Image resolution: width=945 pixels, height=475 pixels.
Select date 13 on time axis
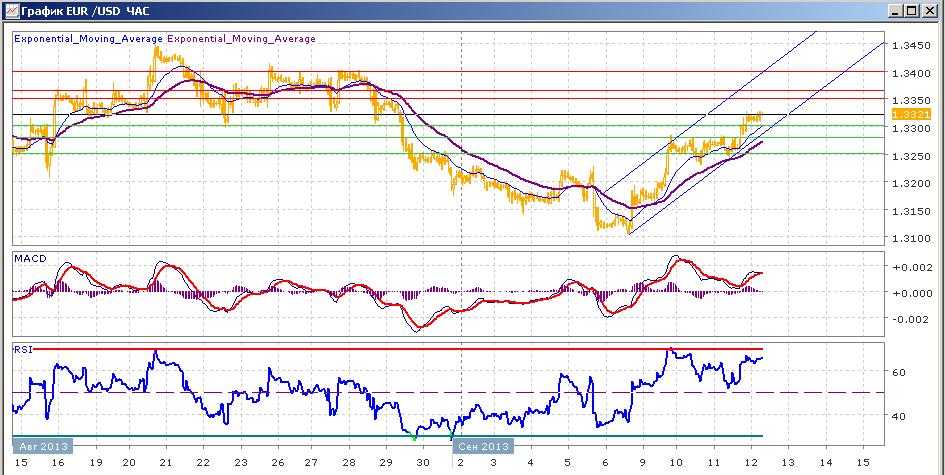(x=788, y=462)
